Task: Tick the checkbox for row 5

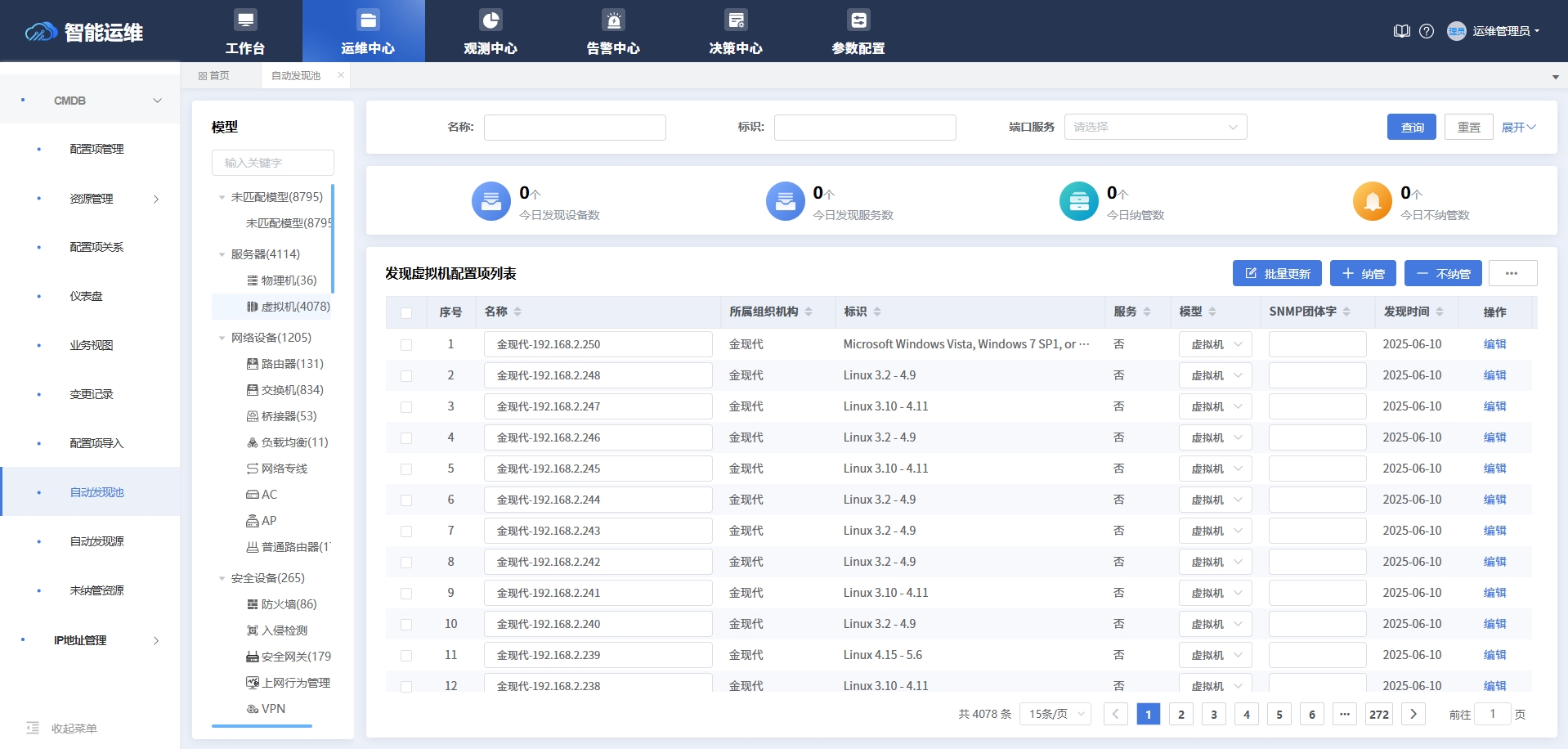Action: click(406, 469)
